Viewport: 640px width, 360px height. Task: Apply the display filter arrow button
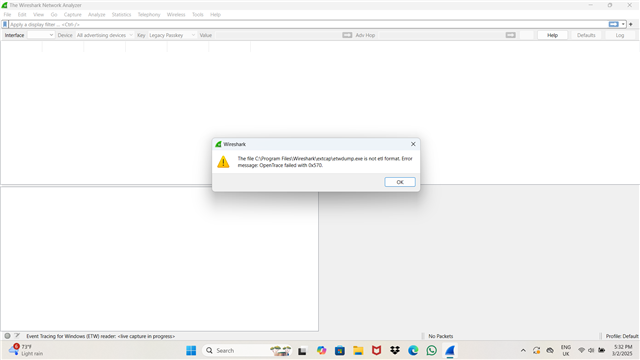tap(613, 24)
